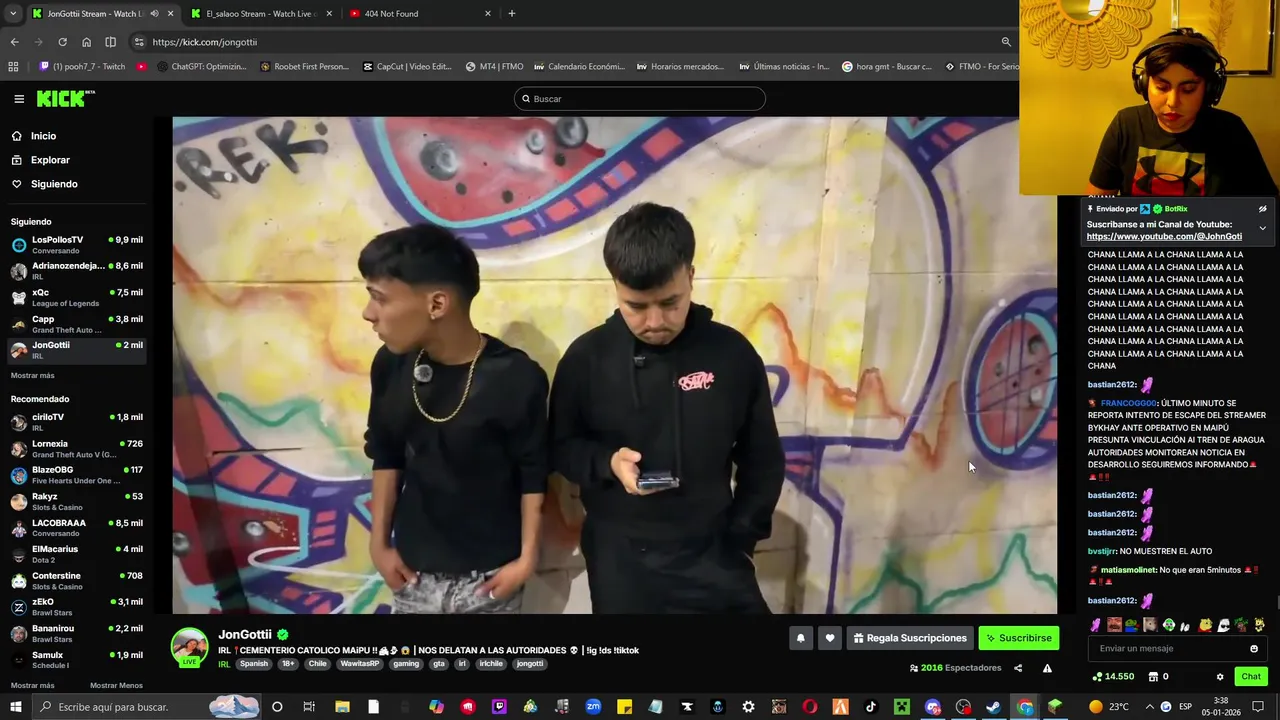Open JonGottii profile avatar
The image size is (1280, 720).
tap(190, 647)
